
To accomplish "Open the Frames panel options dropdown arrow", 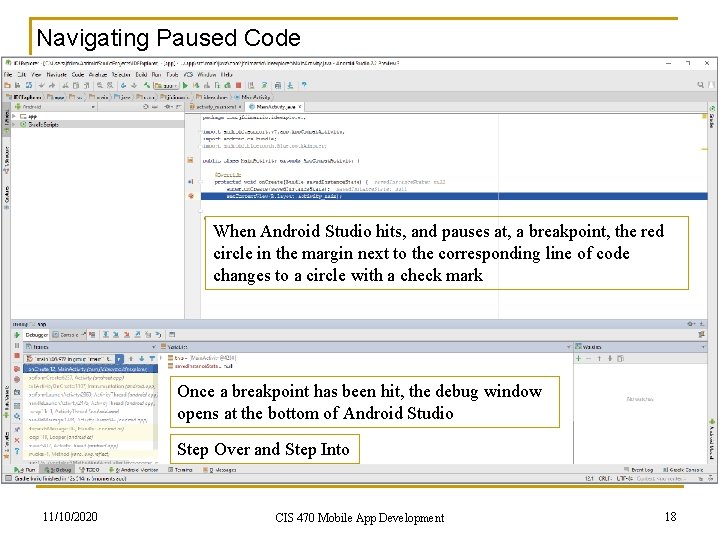I will [153, 347].
